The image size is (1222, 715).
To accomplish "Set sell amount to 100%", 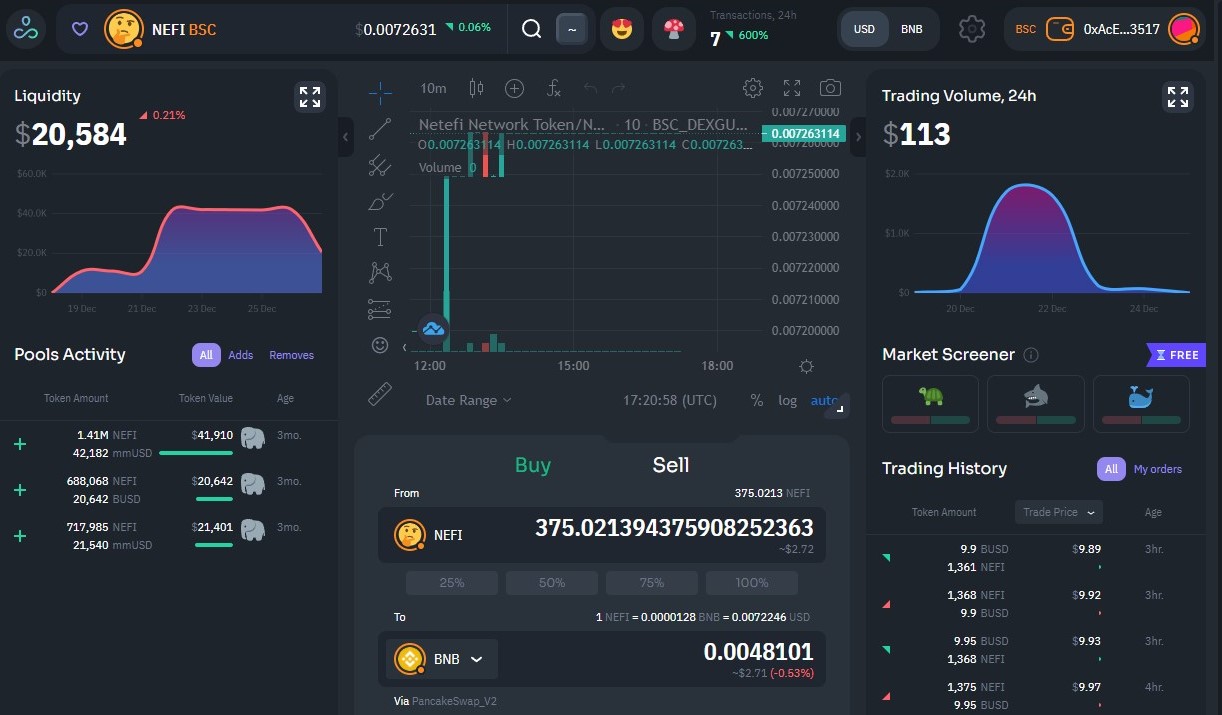I will click(x=752, y=583).
